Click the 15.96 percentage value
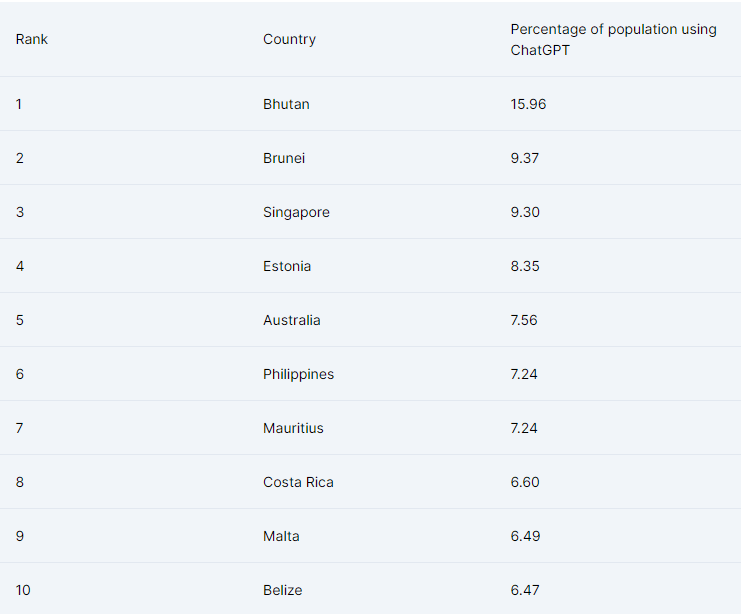Viewport: 741px width, 614px height. point(528,104)
